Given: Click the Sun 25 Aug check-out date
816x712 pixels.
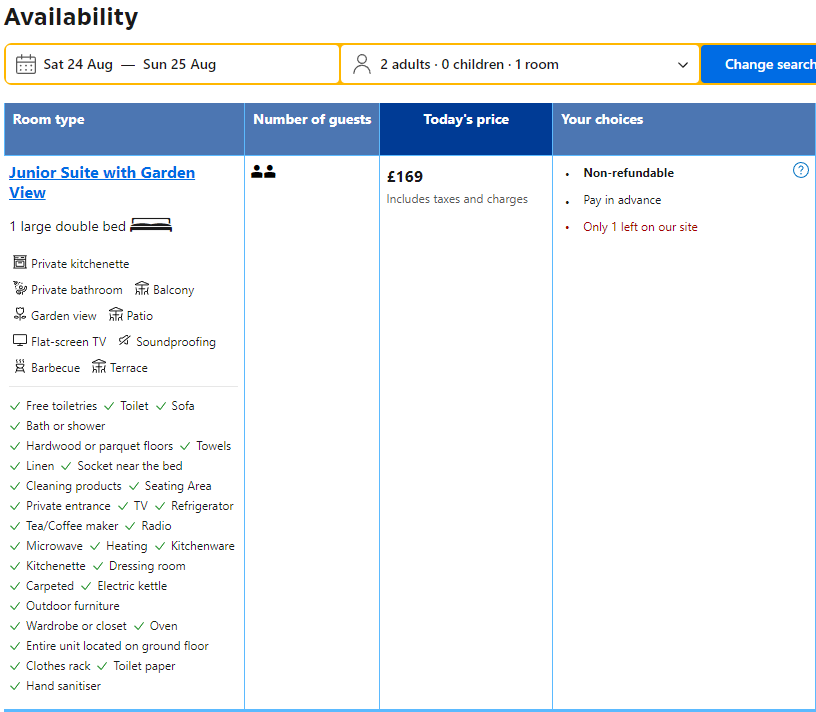Looking at the screenshot, I should pos(179,65).
